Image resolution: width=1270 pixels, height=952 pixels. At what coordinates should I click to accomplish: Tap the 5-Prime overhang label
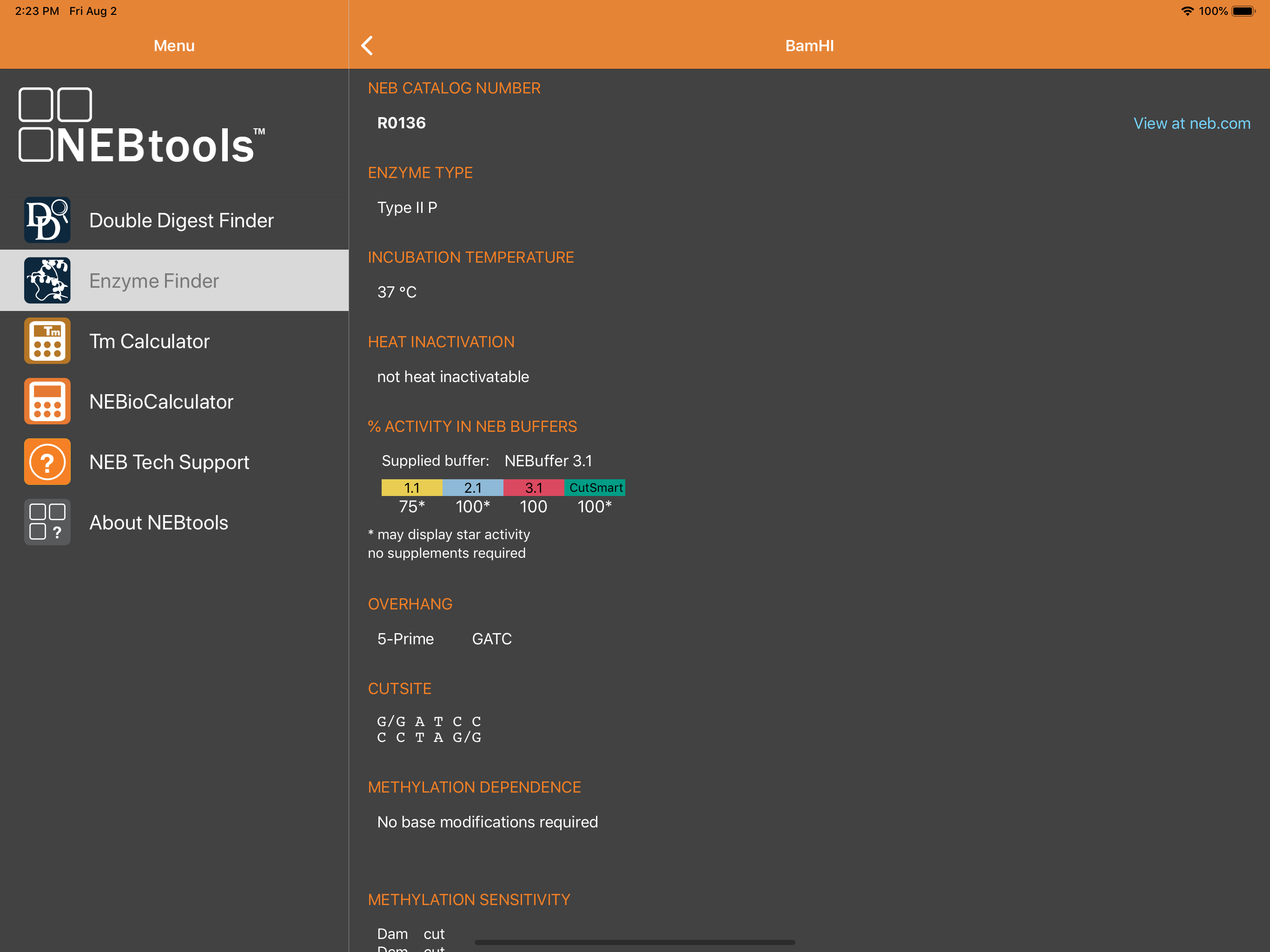pos(405,639)
